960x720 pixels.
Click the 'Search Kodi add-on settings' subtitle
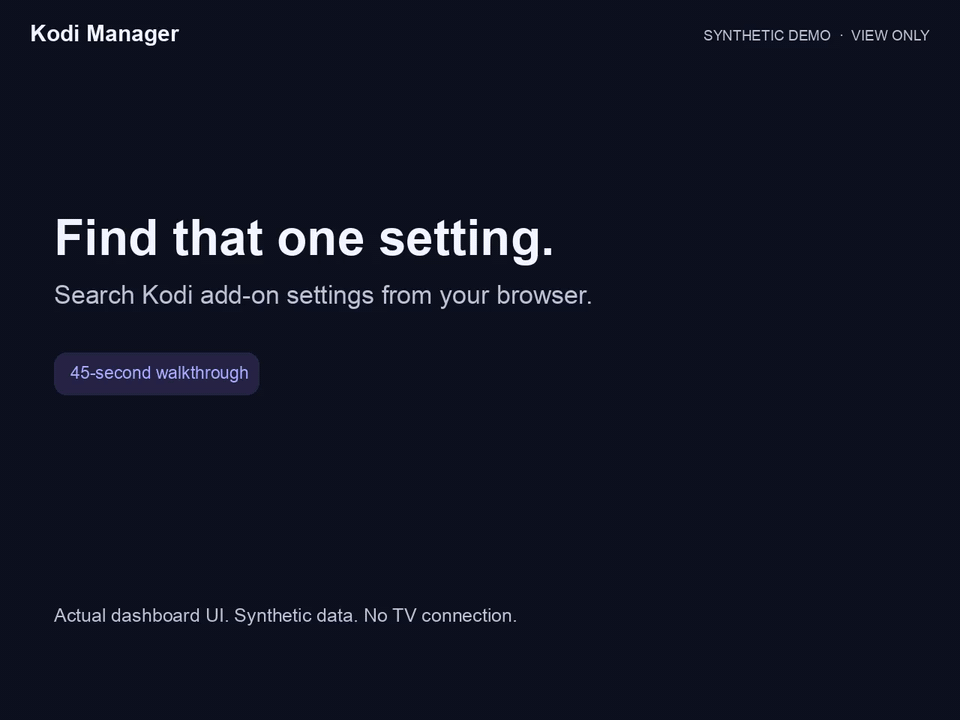click(x=323, y=295)
